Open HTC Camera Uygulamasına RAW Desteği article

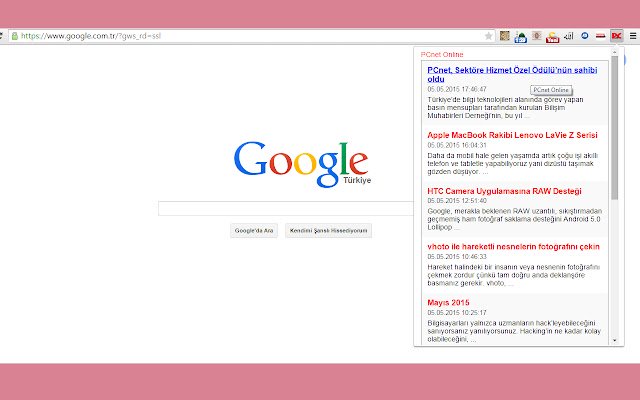click(x=504, y=191)
